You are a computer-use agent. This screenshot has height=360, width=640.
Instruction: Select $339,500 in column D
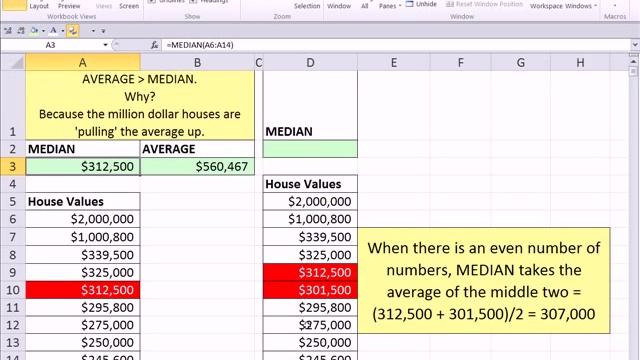pos(310,237)
